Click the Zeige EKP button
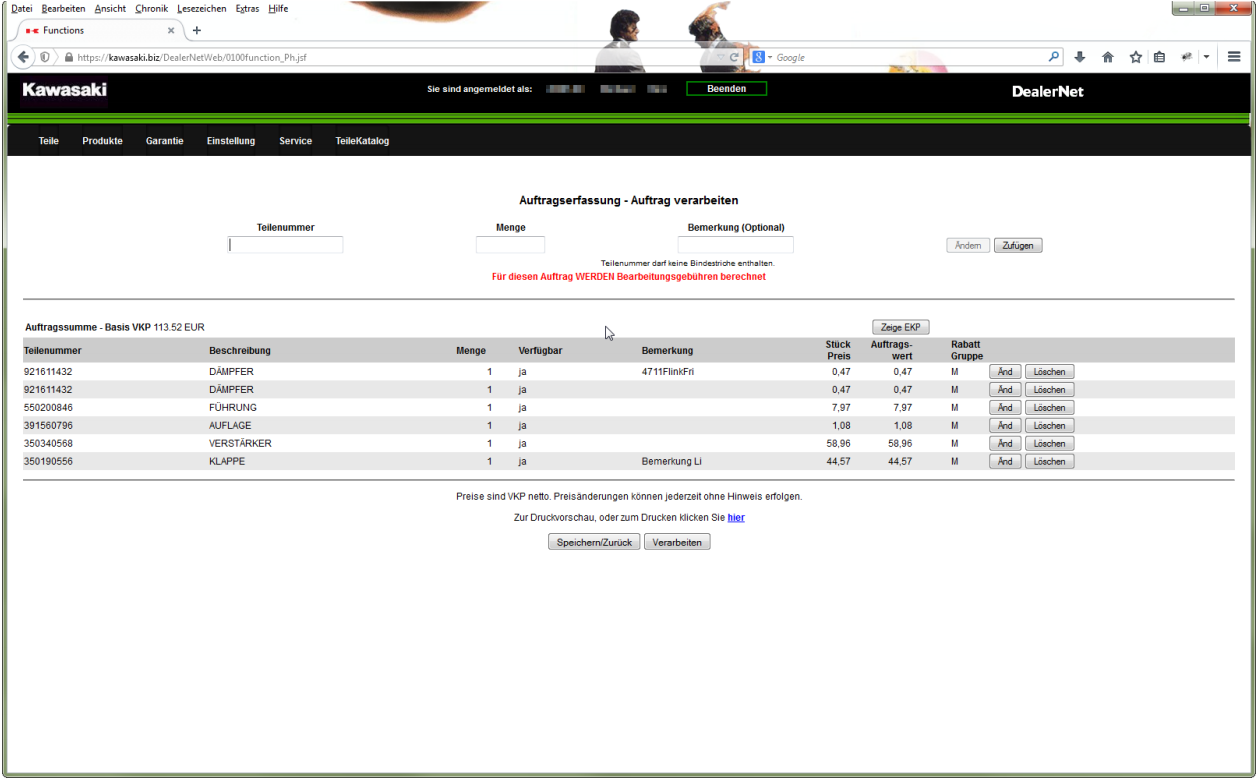Image resolution: width=1260 pixels, height=783 pixels. (901, 327)
